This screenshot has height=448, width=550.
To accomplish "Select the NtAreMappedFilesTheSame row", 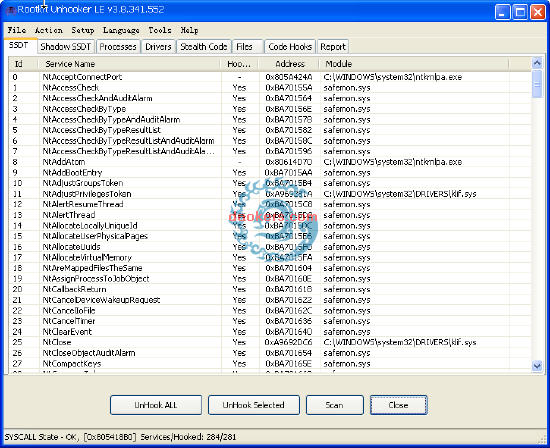I will (x=270, y=268).
